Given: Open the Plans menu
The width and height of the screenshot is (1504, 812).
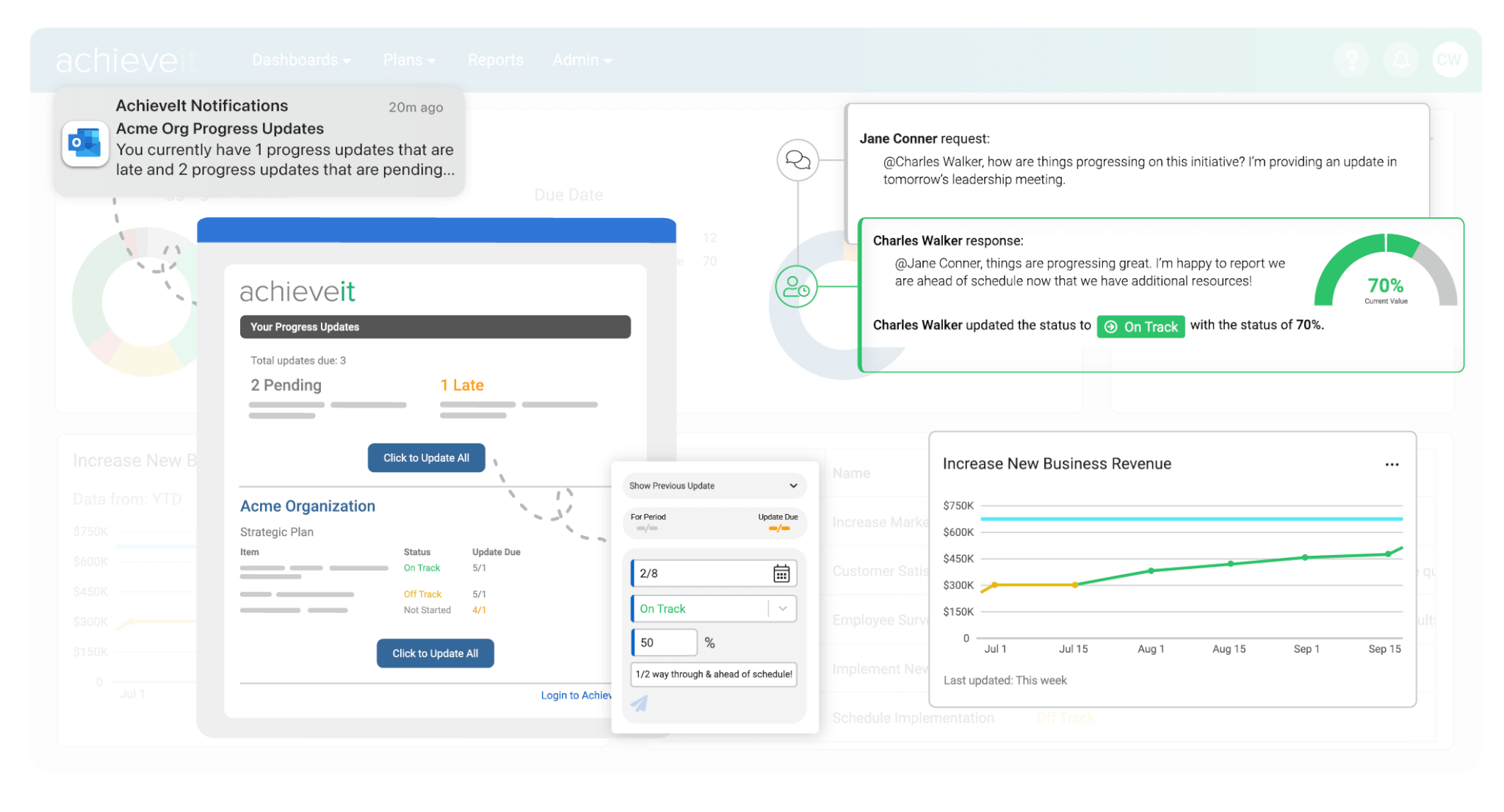Looking at the screenshot, I should (409, 60).
